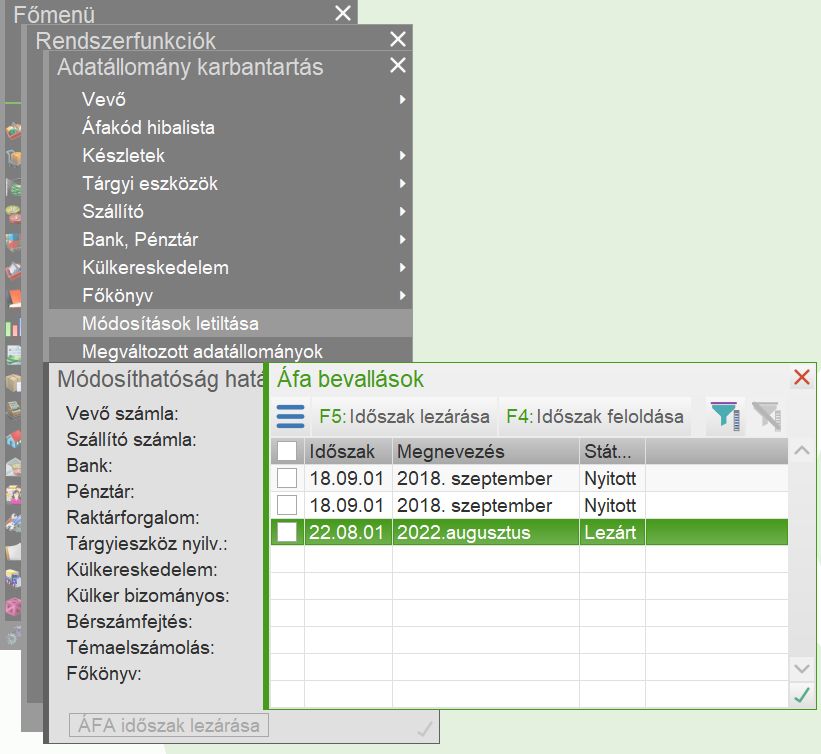
Task: Click F4: Időszak feloldása button
Action: 594,416
